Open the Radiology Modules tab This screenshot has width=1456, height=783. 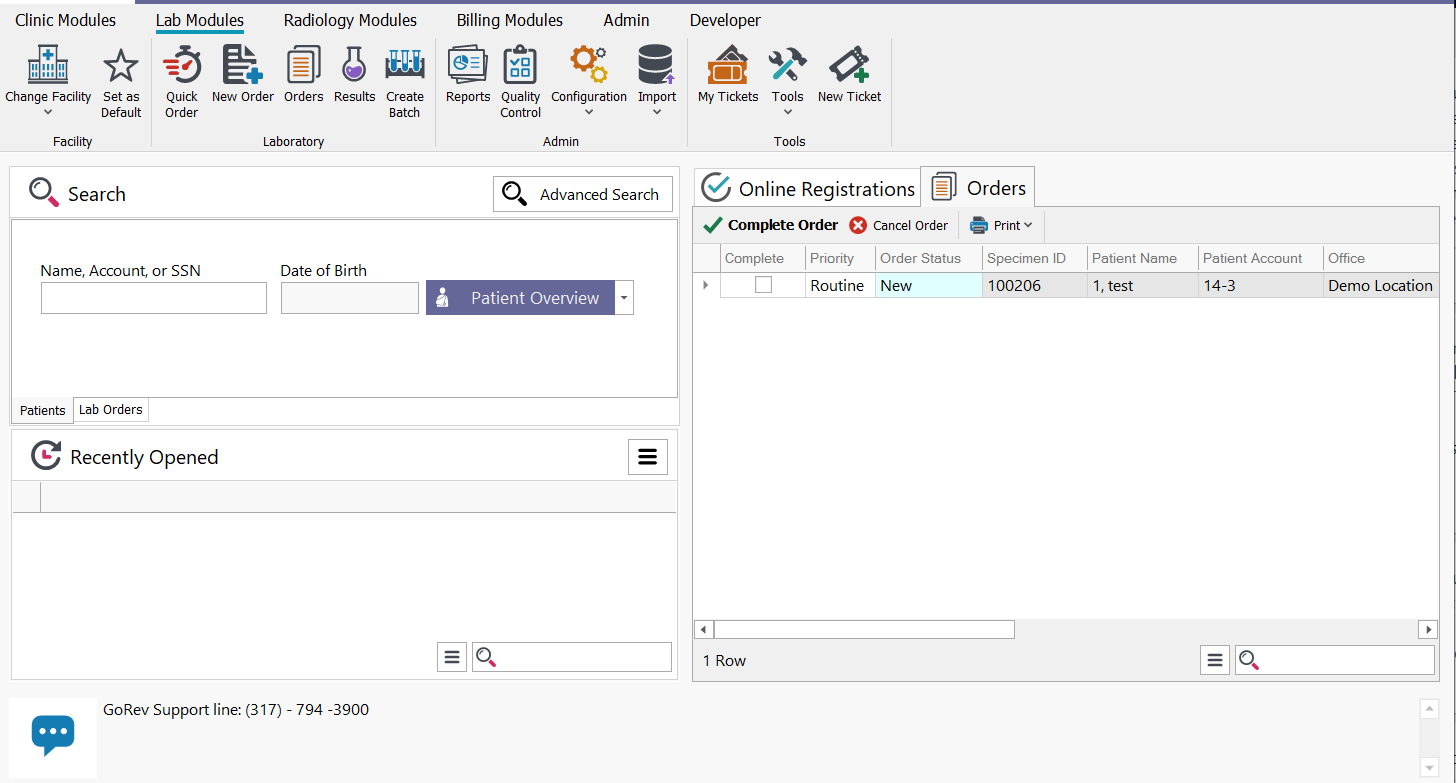(x=350, y=20)
